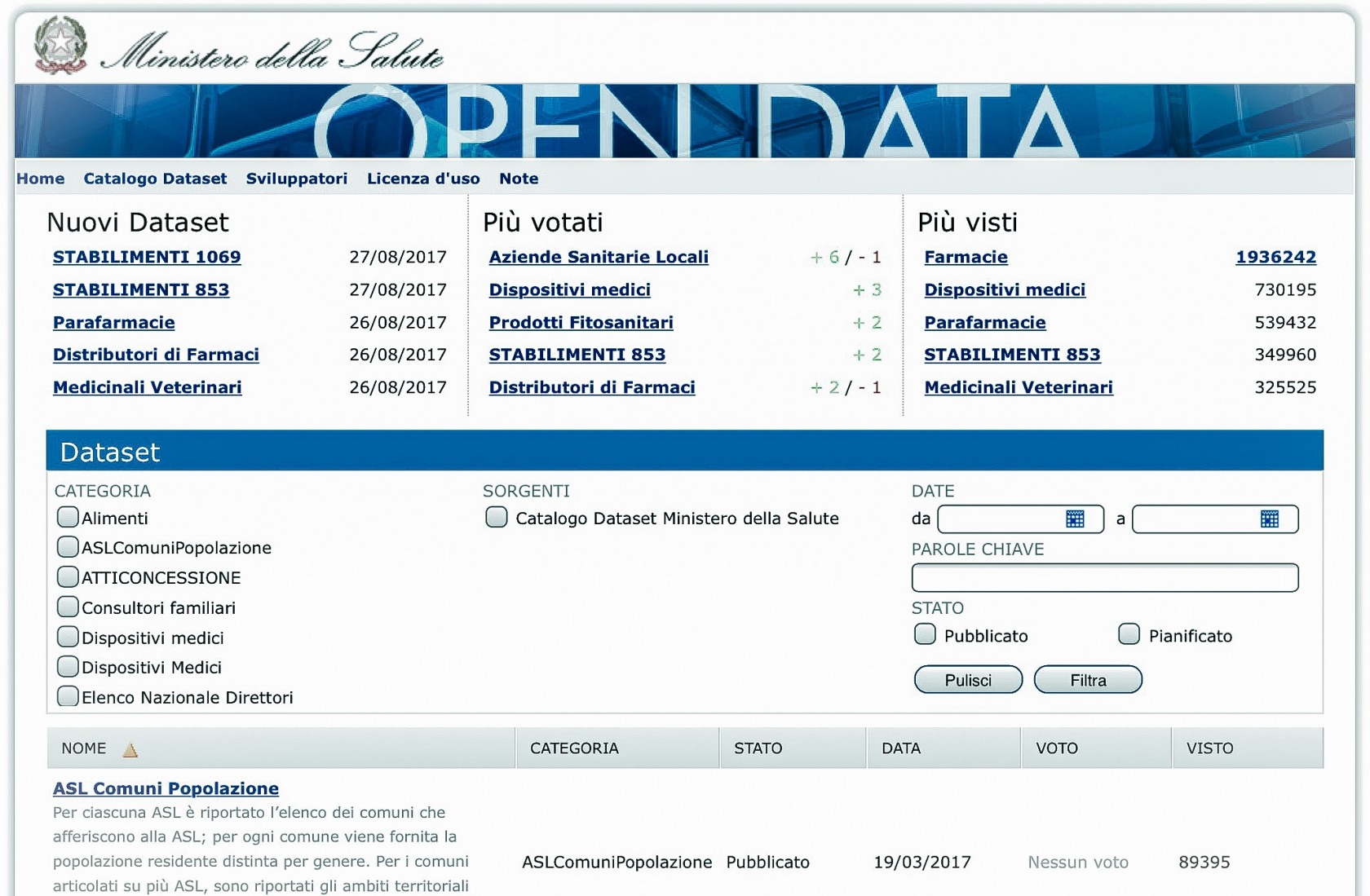Open Aziende Sanitarie Locali link
This screenshot has height=896, width=1370.
(599, 257)
